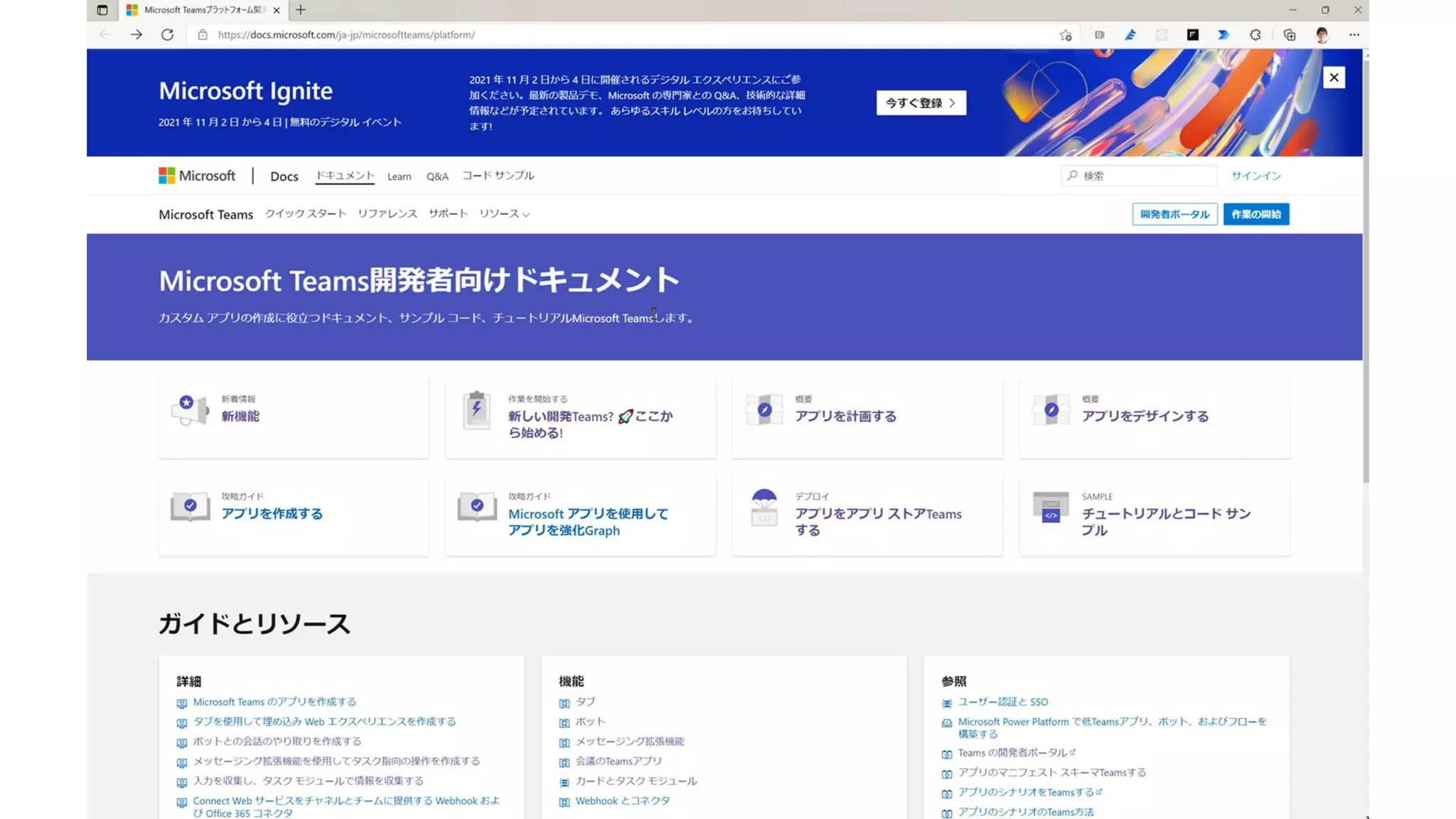Viewport: 1456px width, 819px height.
Task: Click the browser refresh icon
Action: point(167,35)
